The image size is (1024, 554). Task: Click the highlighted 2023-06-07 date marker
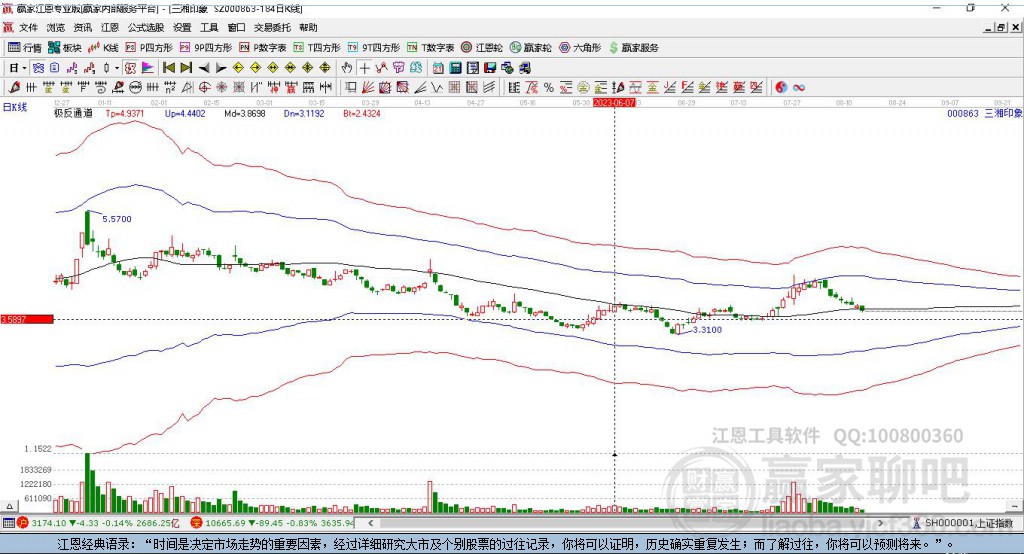(614, 103)
